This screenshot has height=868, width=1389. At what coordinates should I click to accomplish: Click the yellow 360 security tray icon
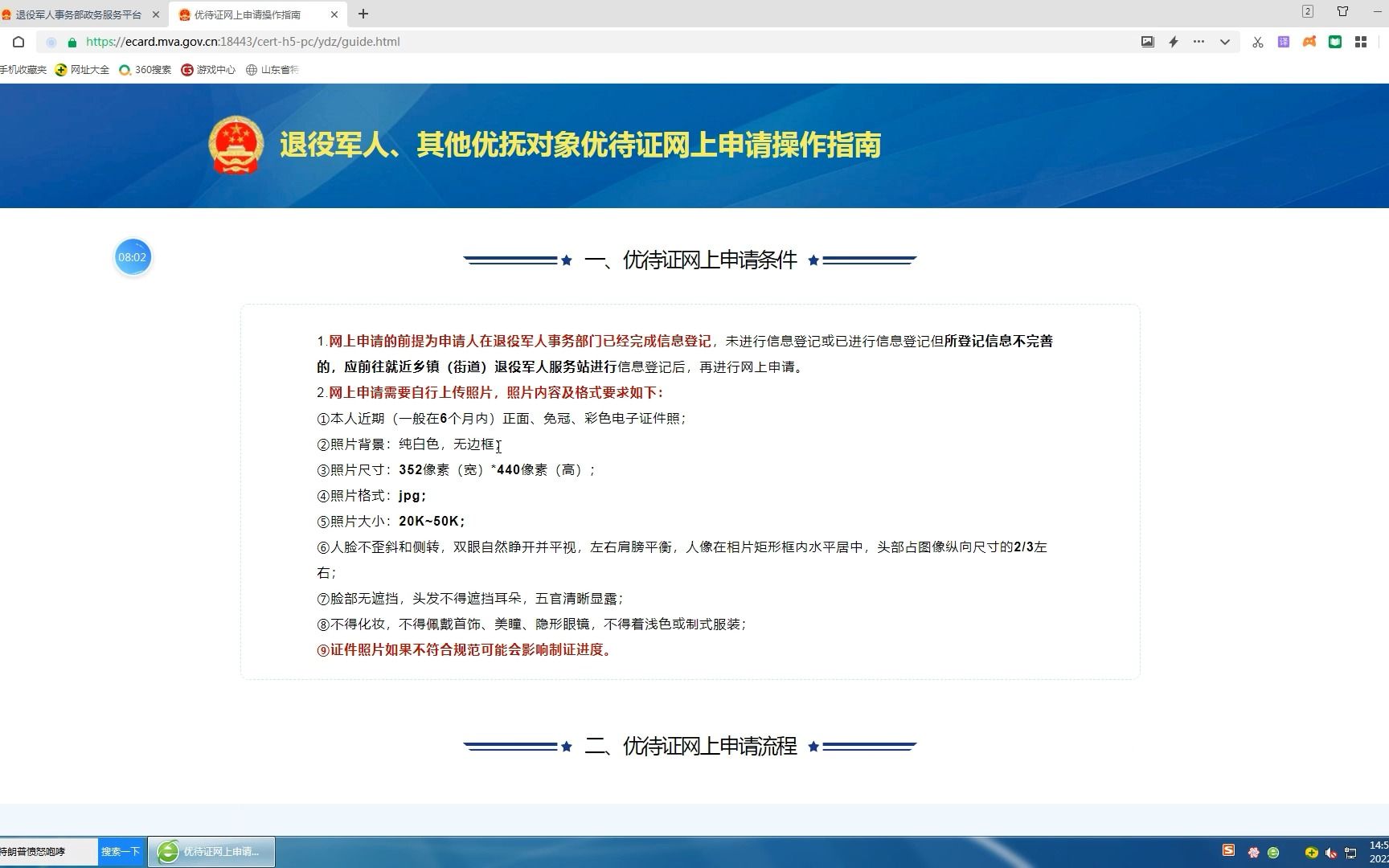tap(1311, 853)
